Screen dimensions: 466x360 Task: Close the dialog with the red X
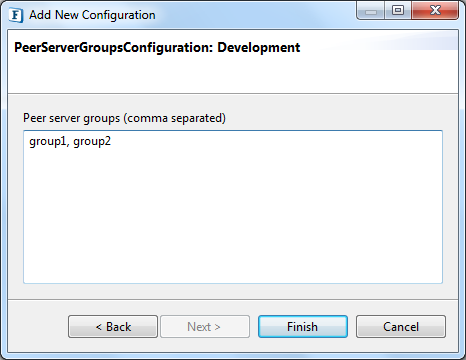[x=435, y=10]
